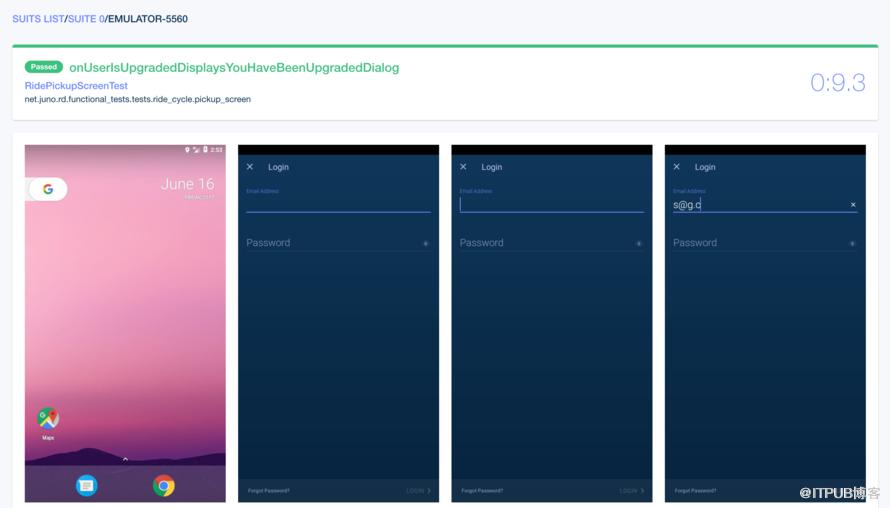
Task: Open the SUITE 0 breadcrumb link
Action: coord(86,19)
